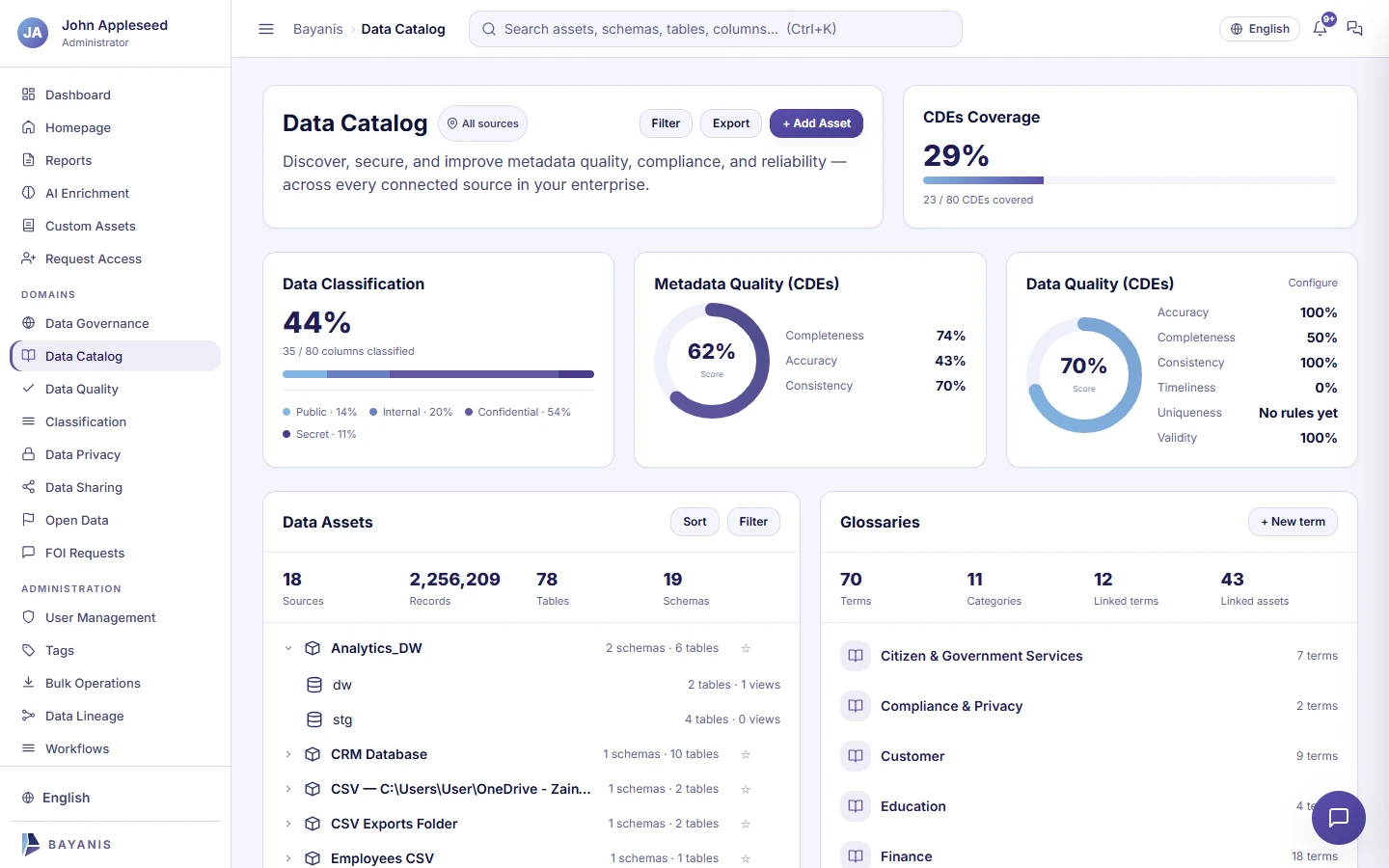Expand the CSV Exports Folder node

[288, 824]
